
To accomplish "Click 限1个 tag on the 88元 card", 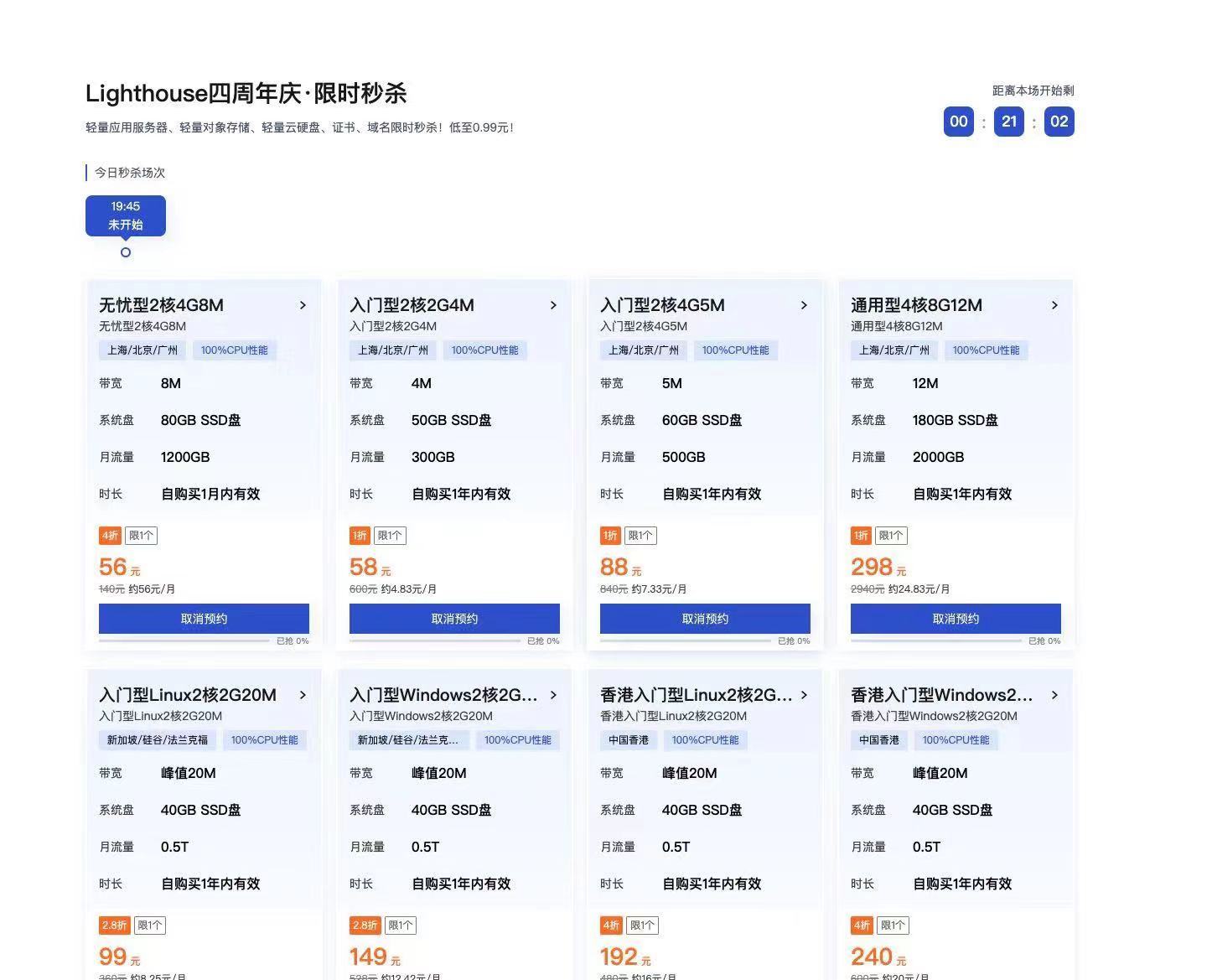I will tap(640, 536).
